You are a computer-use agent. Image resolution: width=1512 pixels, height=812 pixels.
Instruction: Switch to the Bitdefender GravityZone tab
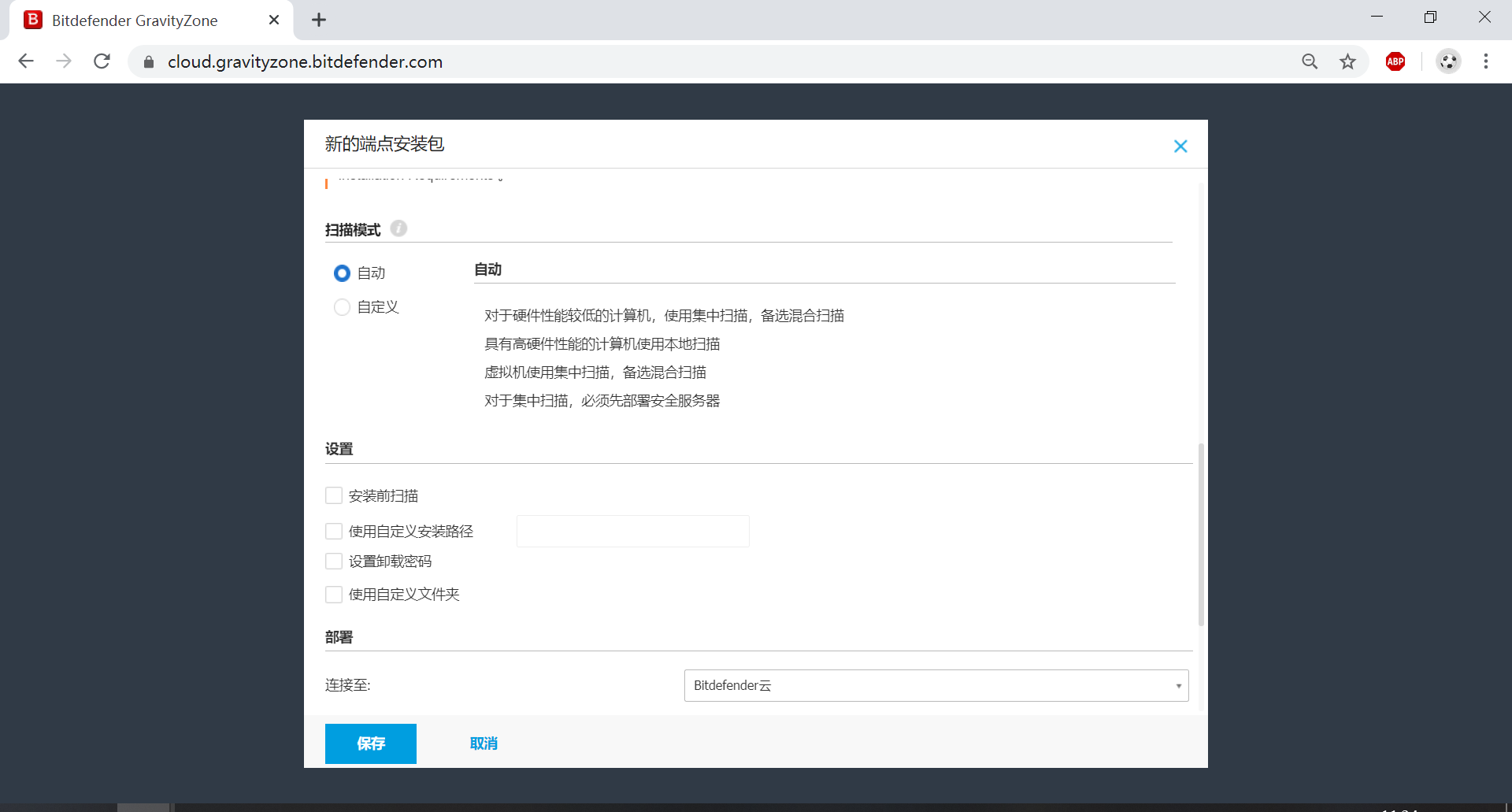tap(151, 20)
